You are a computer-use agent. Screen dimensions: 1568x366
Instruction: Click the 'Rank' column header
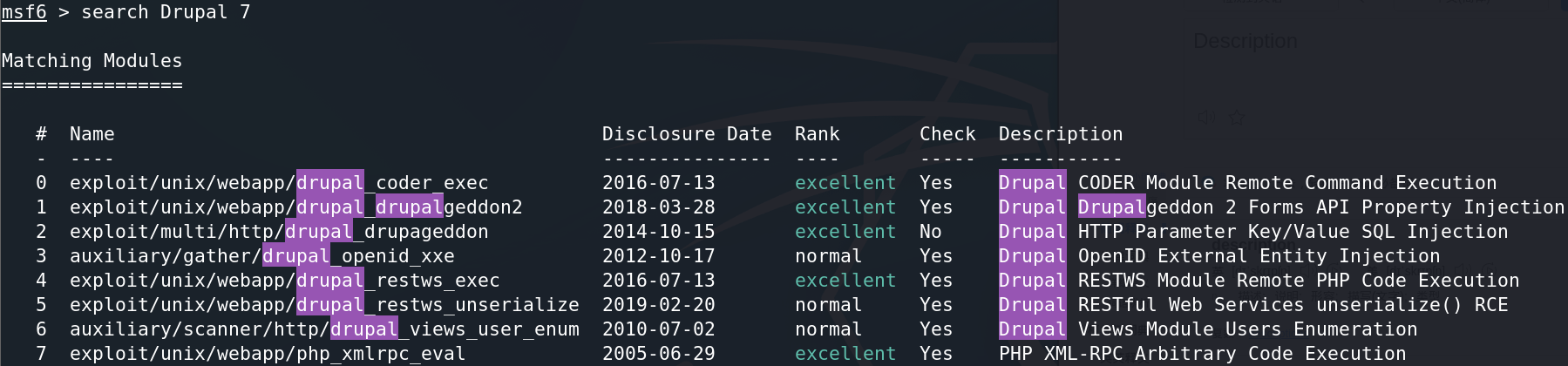[817, 134]
